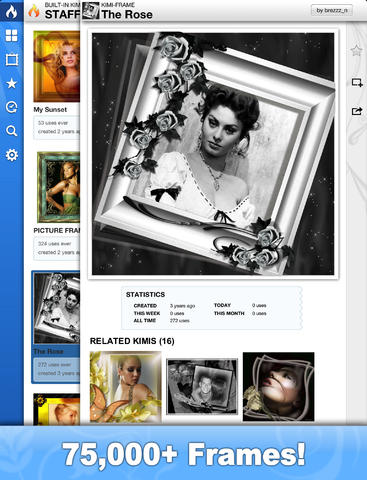Click '272 uses' all time value
Image resolution: width=367 pixels, height=480 pixels.
point(180,321)
